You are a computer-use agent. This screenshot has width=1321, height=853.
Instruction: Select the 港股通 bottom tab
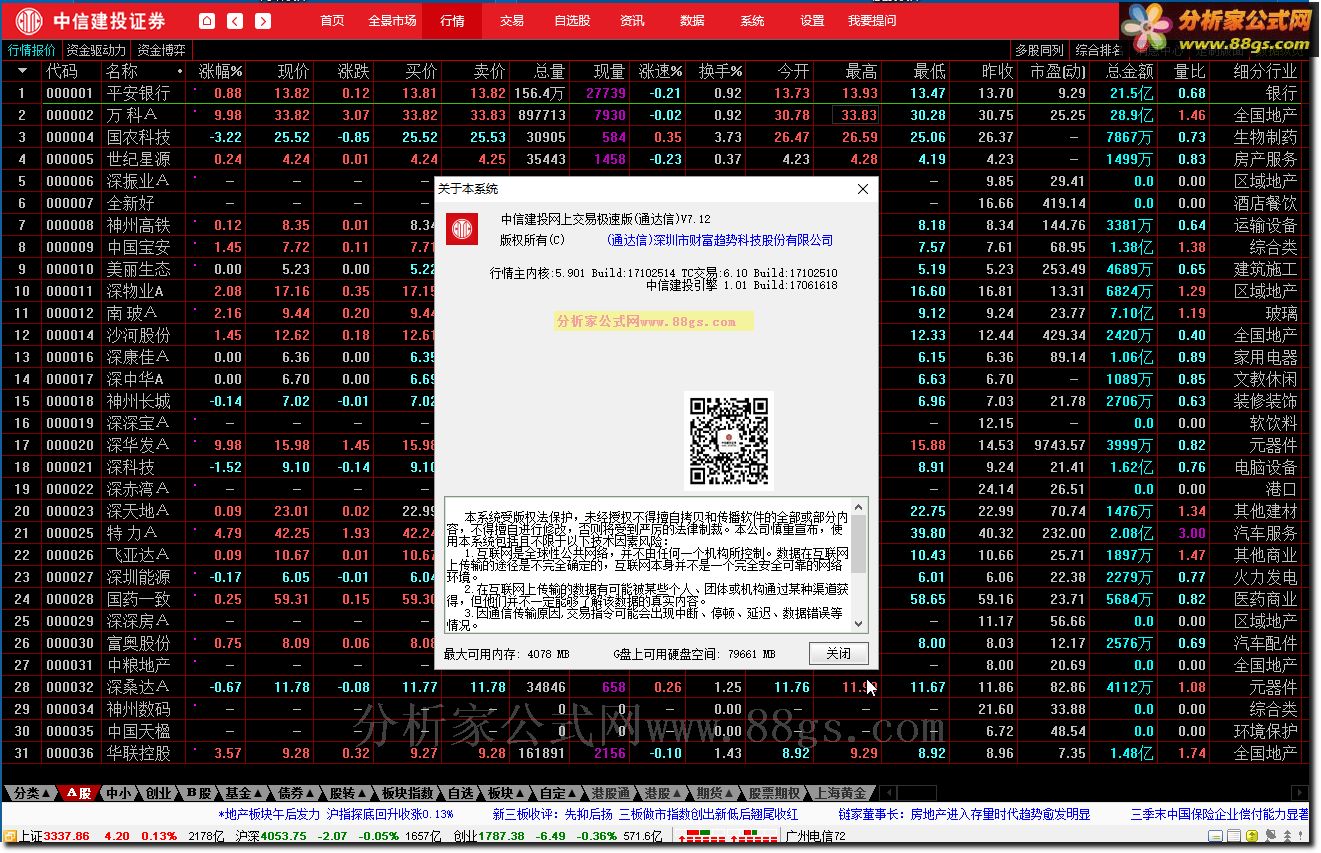click(x=610, y=793)
